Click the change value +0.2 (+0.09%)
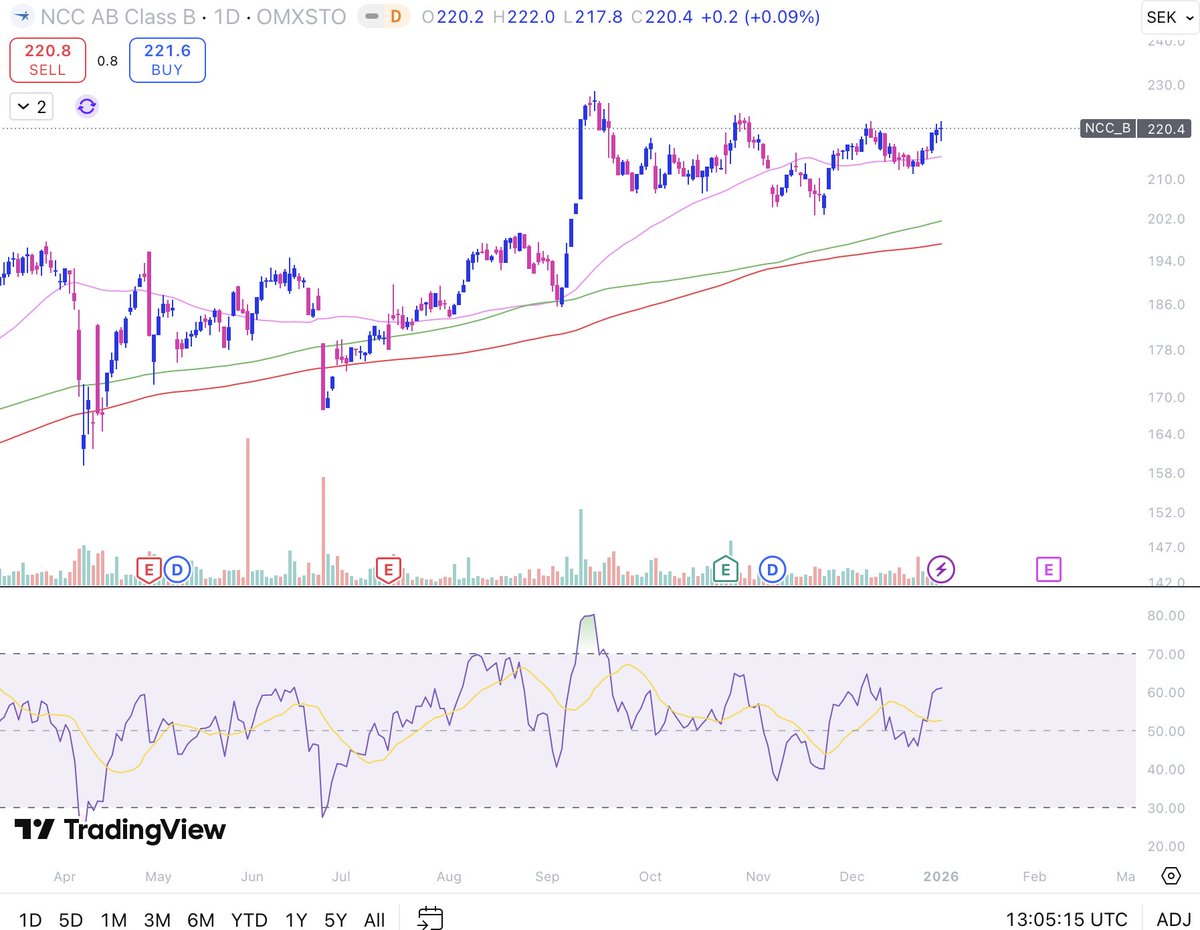This screenshot has height=930, width=1200. [761, 17]
